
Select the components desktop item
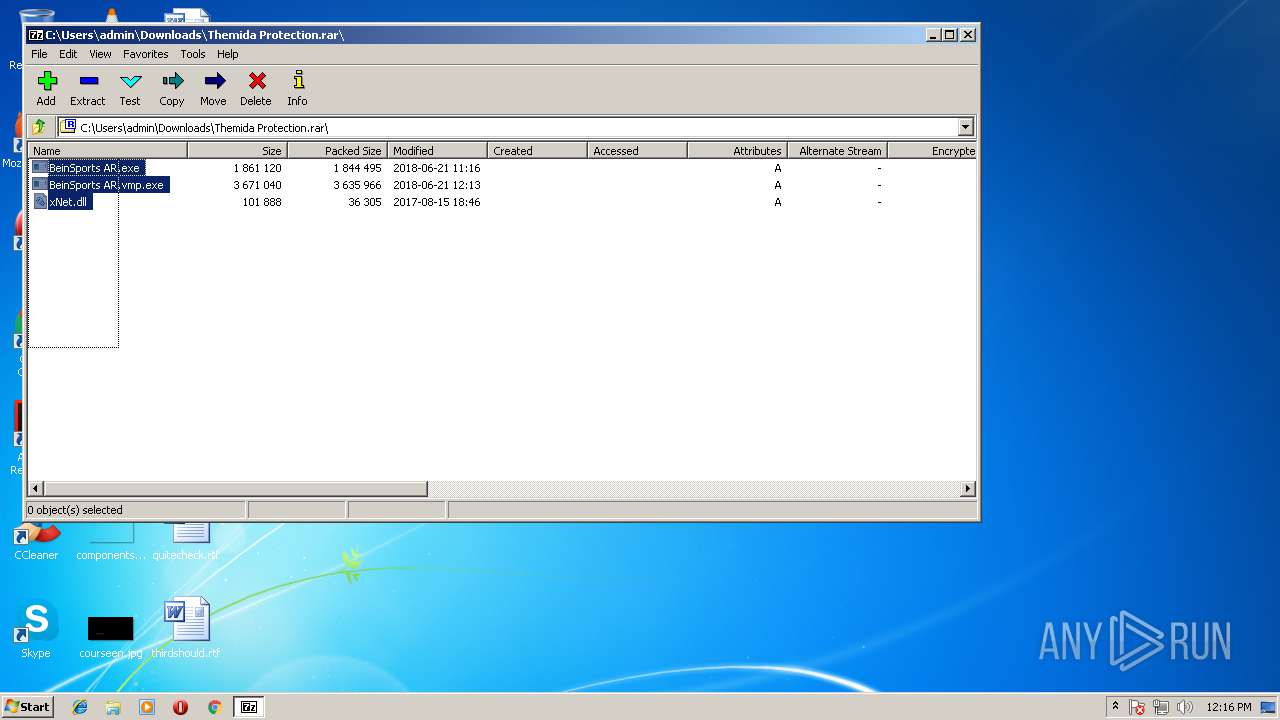coord(111,541)
